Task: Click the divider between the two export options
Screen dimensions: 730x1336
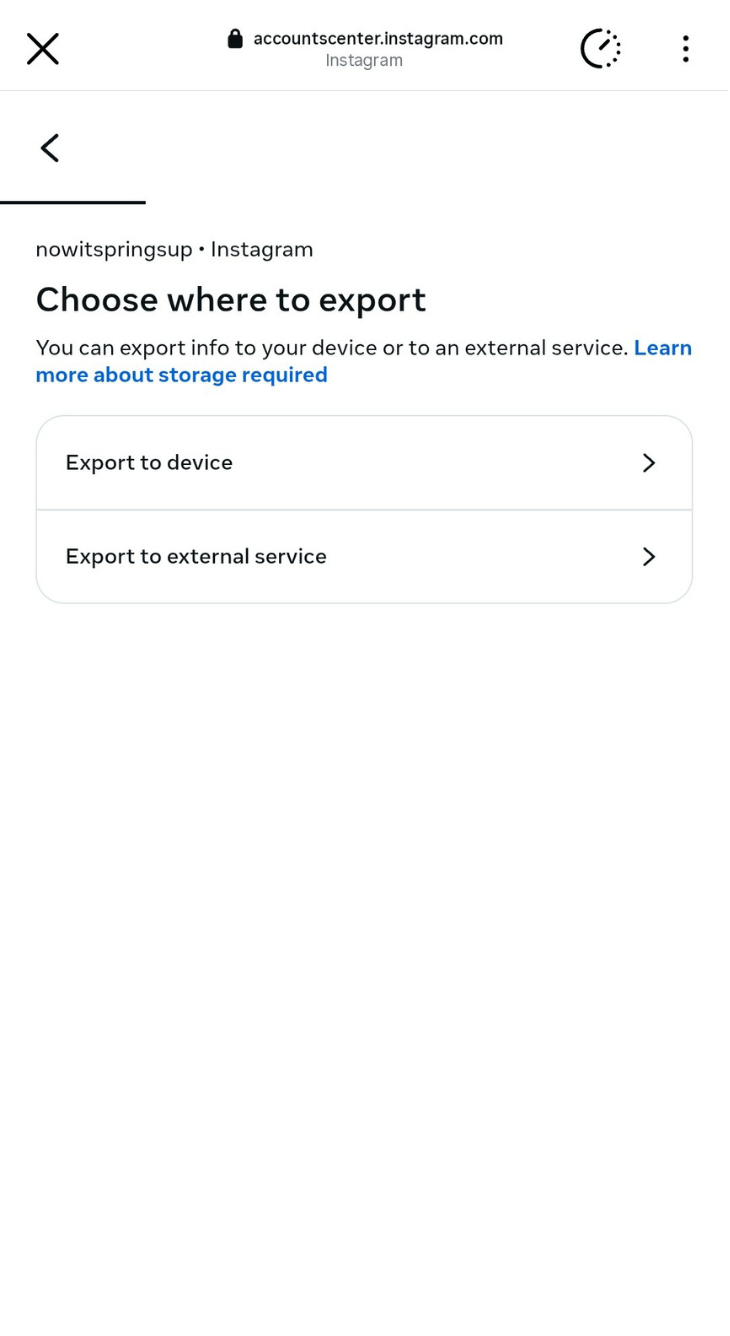Action: coord(364,510)
